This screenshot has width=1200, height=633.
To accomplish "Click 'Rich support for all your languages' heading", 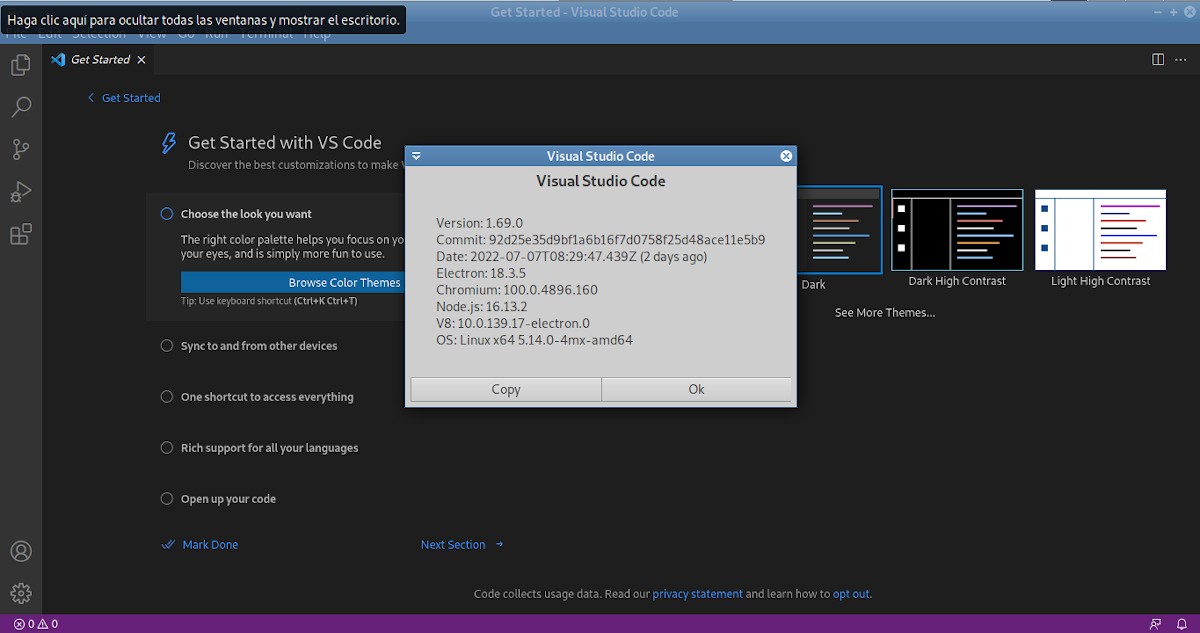I will pos(270,448).
